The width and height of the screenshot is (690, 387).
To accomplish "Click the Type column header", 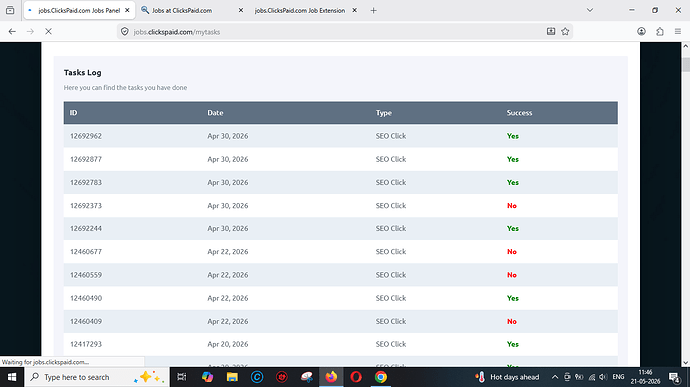I will click(x=384, y=113).
